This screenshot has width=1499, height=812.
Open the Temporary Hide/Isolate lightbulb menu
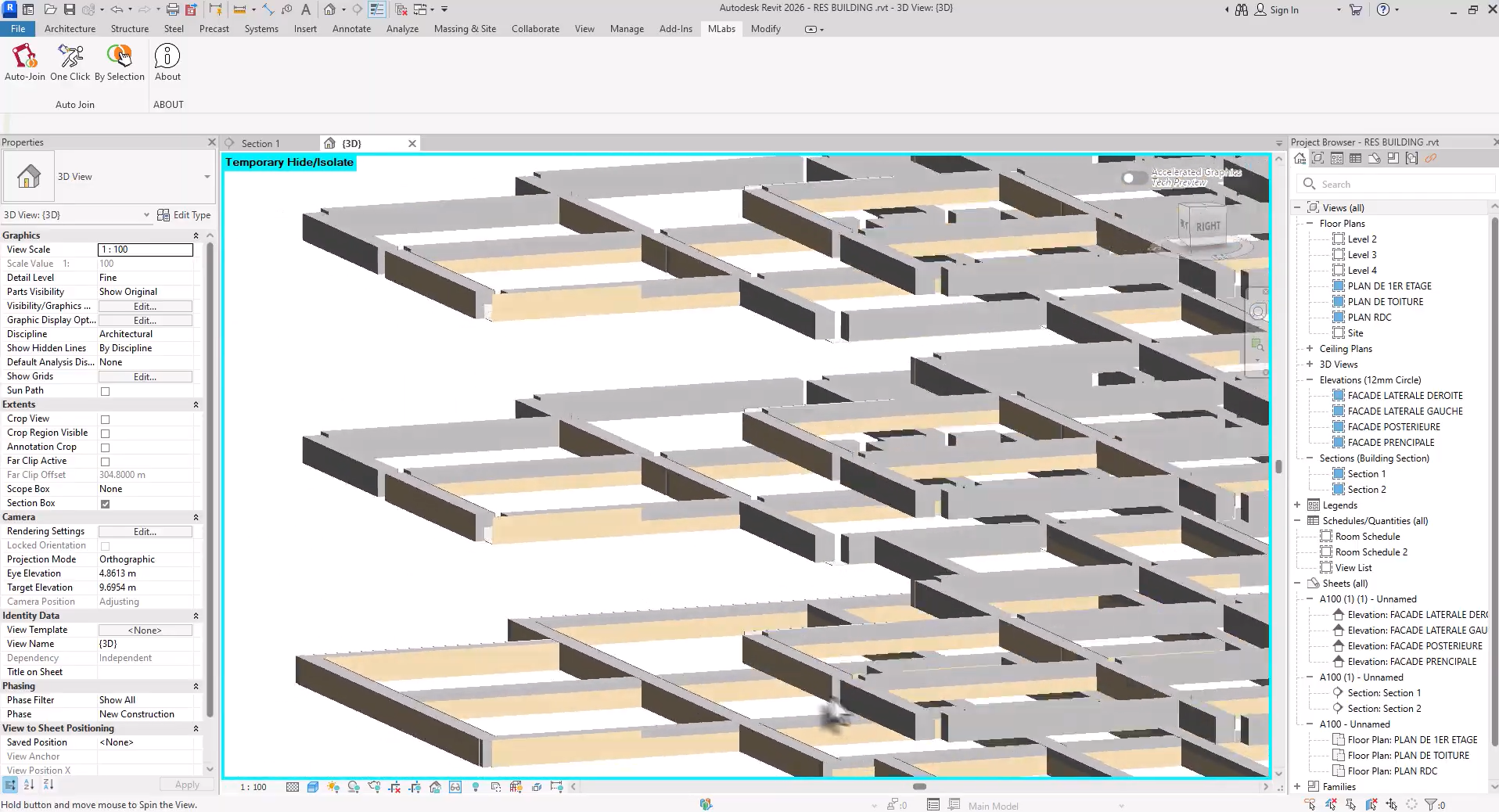pyautogui.click(x=476, y=787)
